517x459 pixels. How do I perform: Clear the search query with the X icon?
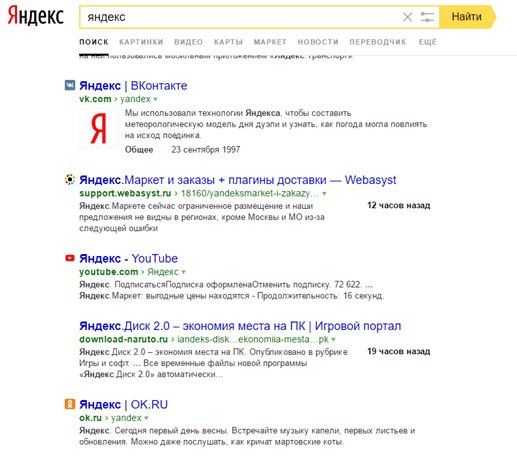tap(407, 17)
